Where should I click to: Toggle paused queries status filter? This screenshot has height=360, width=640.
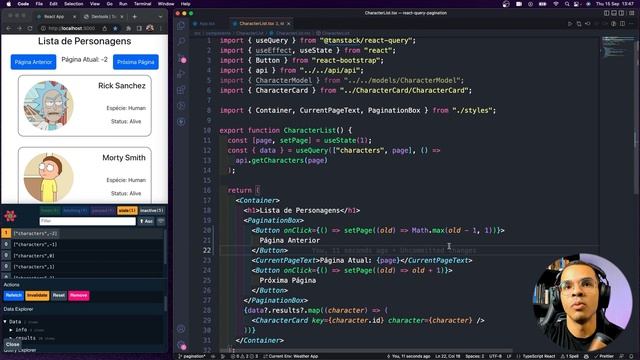[102, 211]
